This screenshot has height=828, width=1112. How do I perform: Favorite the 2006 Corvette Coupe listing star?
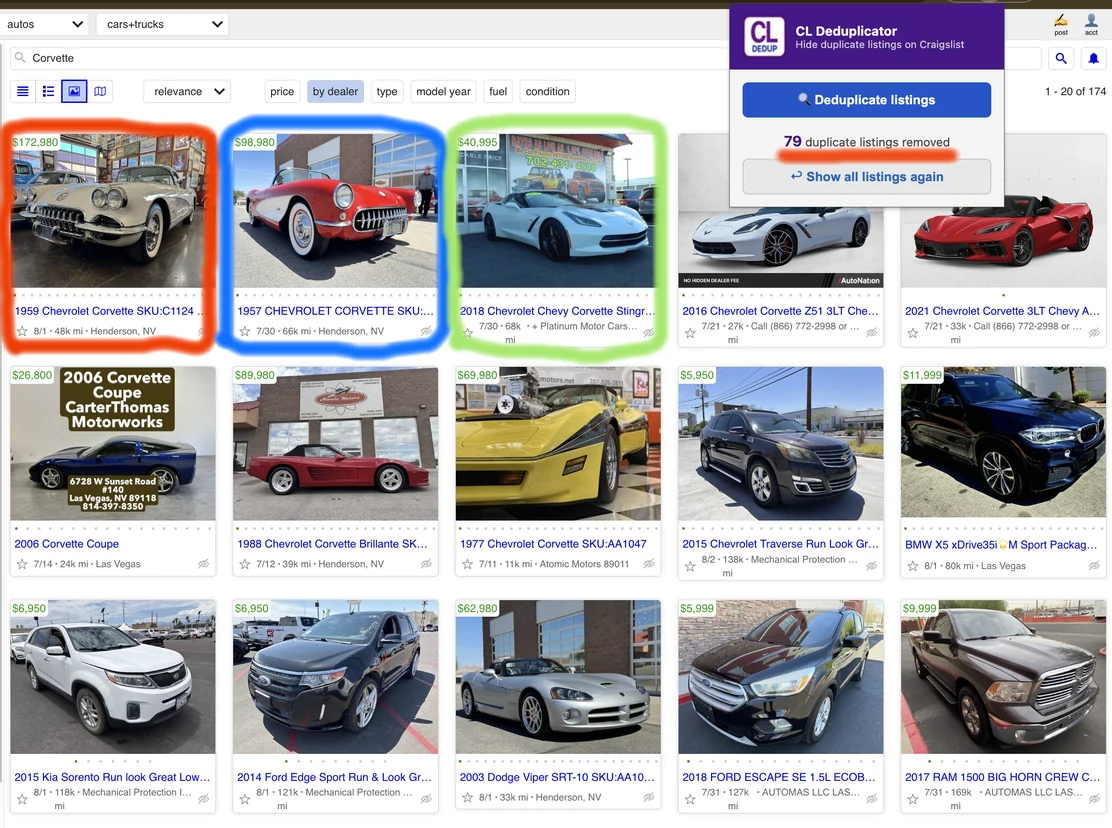point(22,564)
